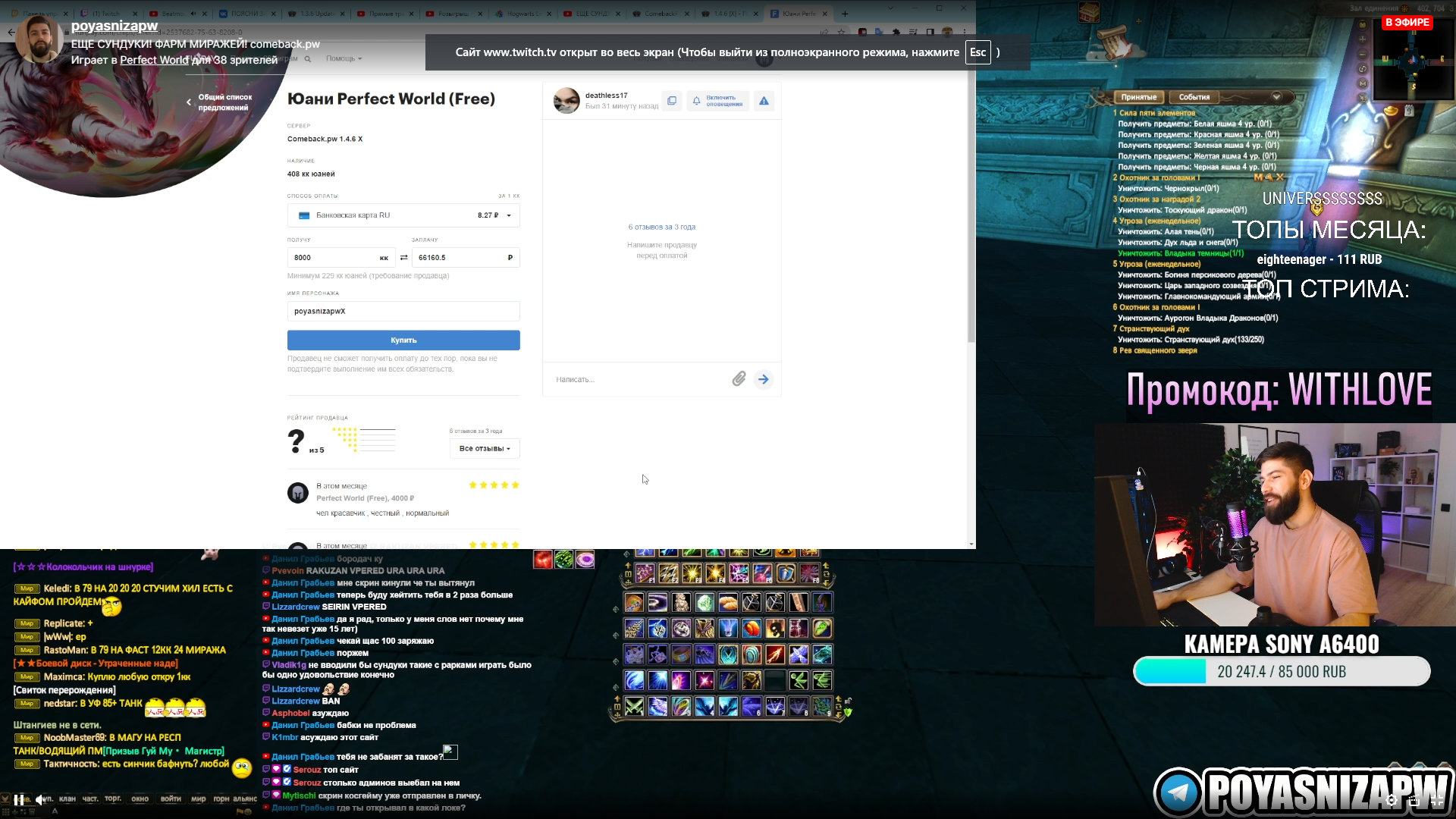The image size is (1456, 819).
Task: Click the 85 000 RUB donation progress bar
Action: (1280, 671)
